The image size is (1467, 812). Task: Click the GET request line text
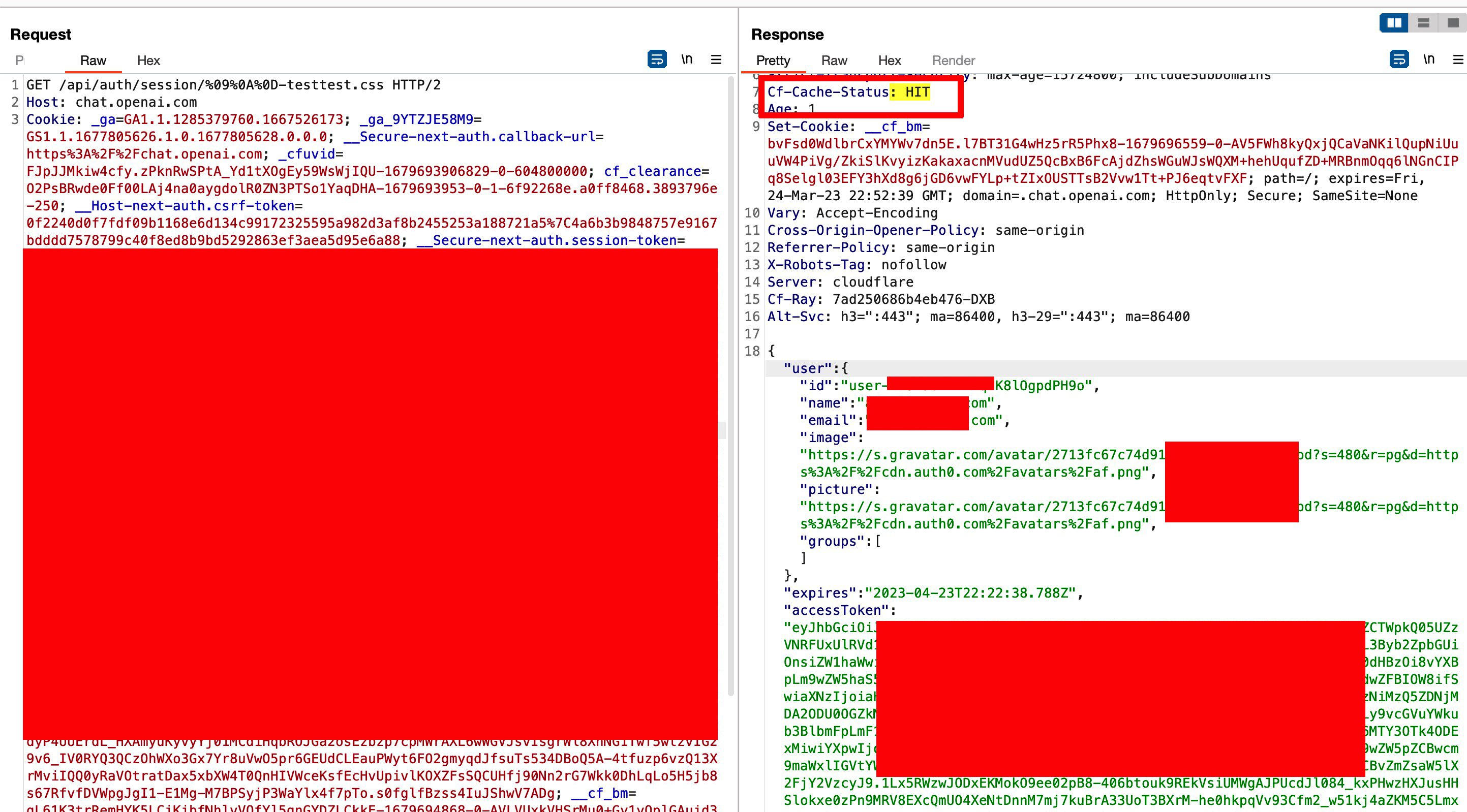pyautogui.click(x=233, y=85)
